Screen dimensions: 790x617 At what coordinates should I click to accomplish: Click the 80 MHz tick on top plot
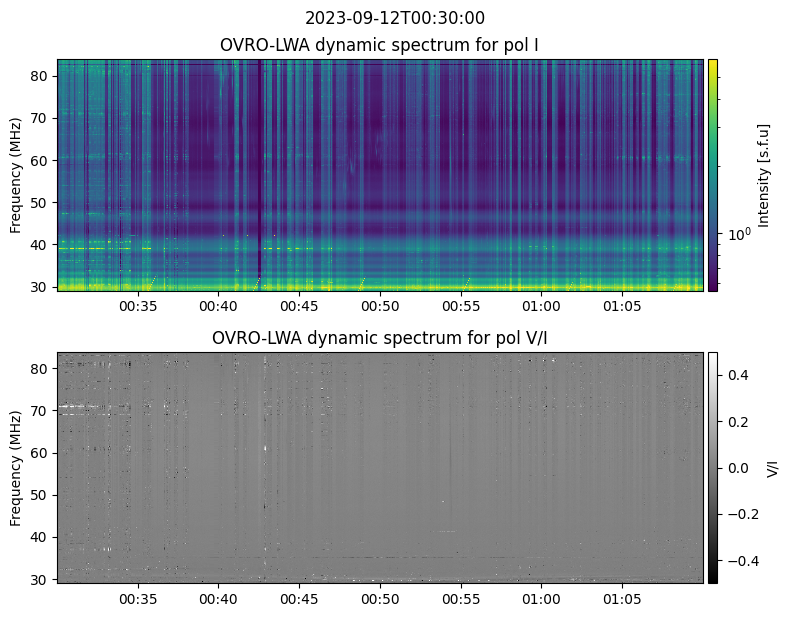click(42, 76)
